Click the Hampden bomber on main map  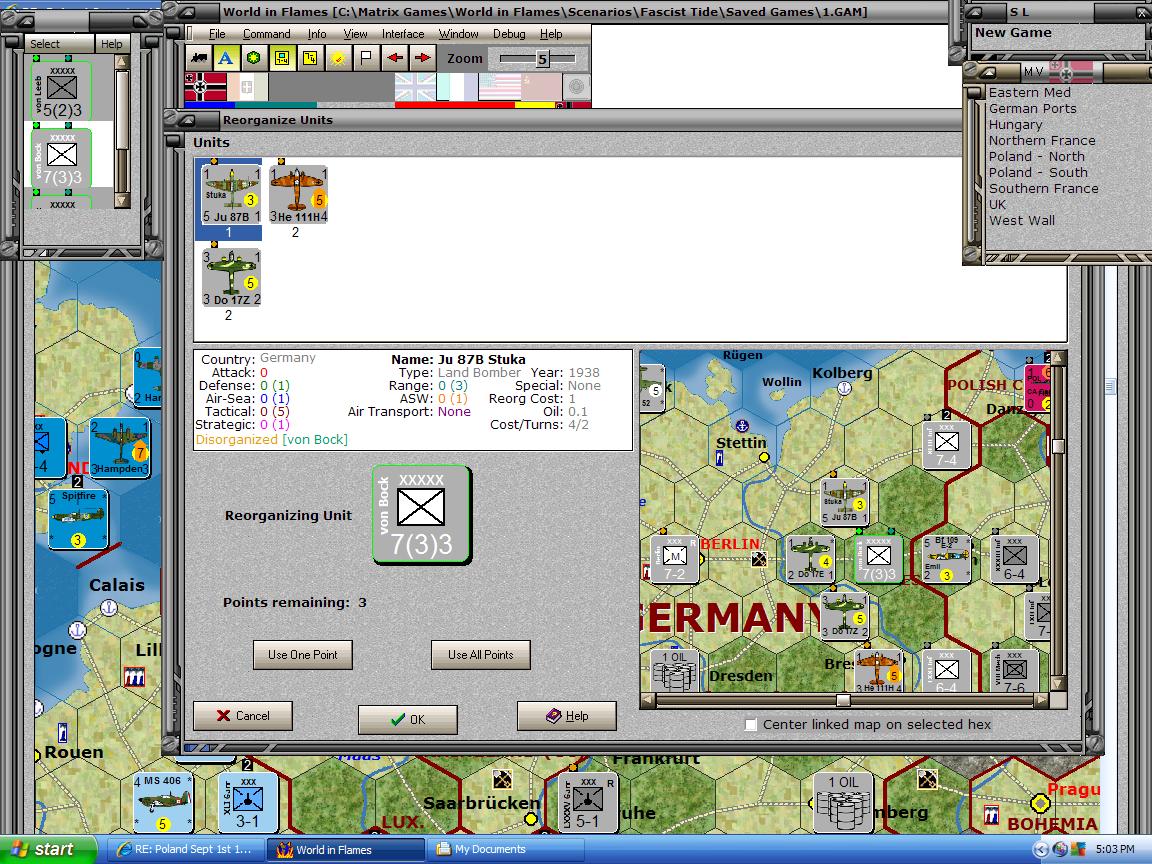[x=120, y=447]
